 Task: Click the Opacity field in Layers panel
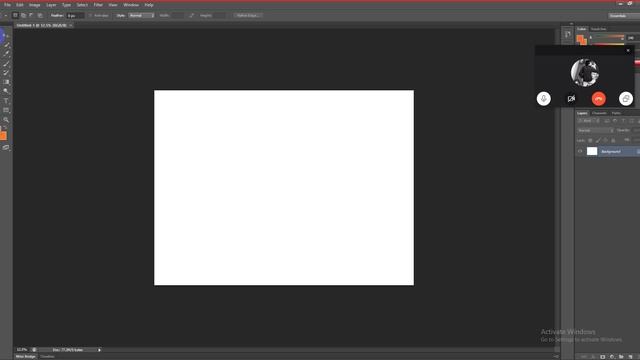pos(636,130)
